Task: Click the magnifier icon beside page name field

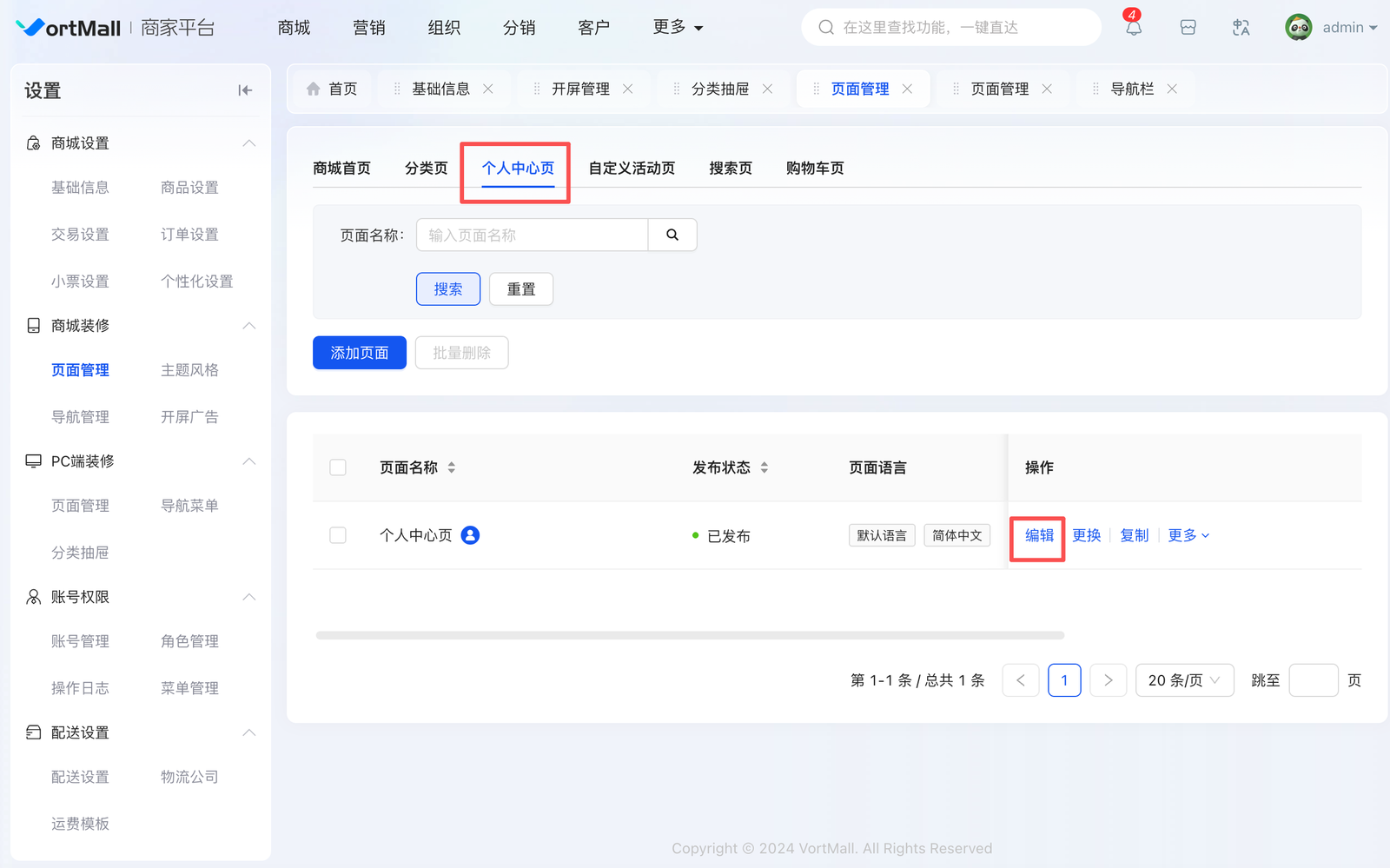Action: pos(672,235)
